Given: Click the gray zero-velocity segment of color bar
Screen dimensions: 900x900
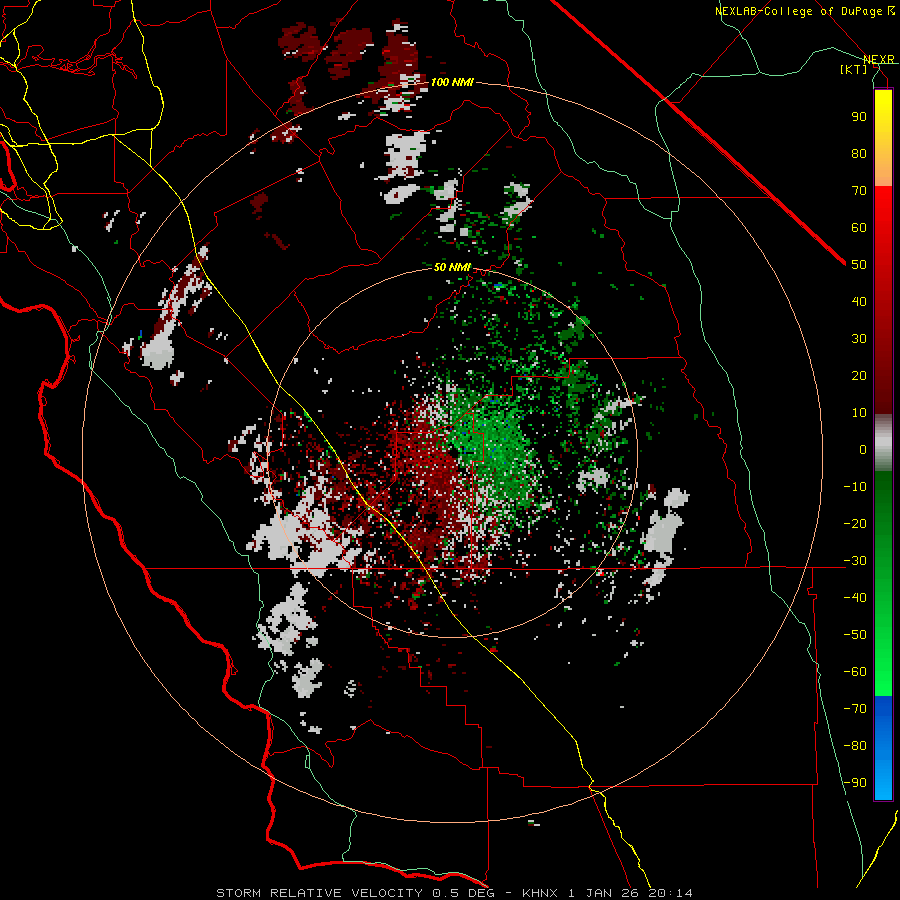Looking at the screenshot, I should coord(883,443).
